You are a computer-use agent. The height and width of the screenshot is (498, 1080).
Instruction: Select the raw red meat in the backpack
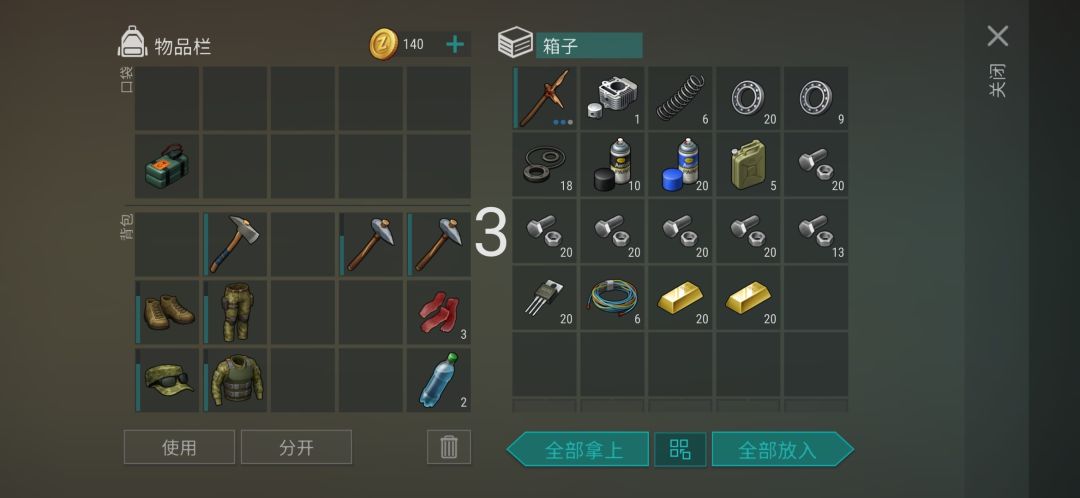pos(439,312)
